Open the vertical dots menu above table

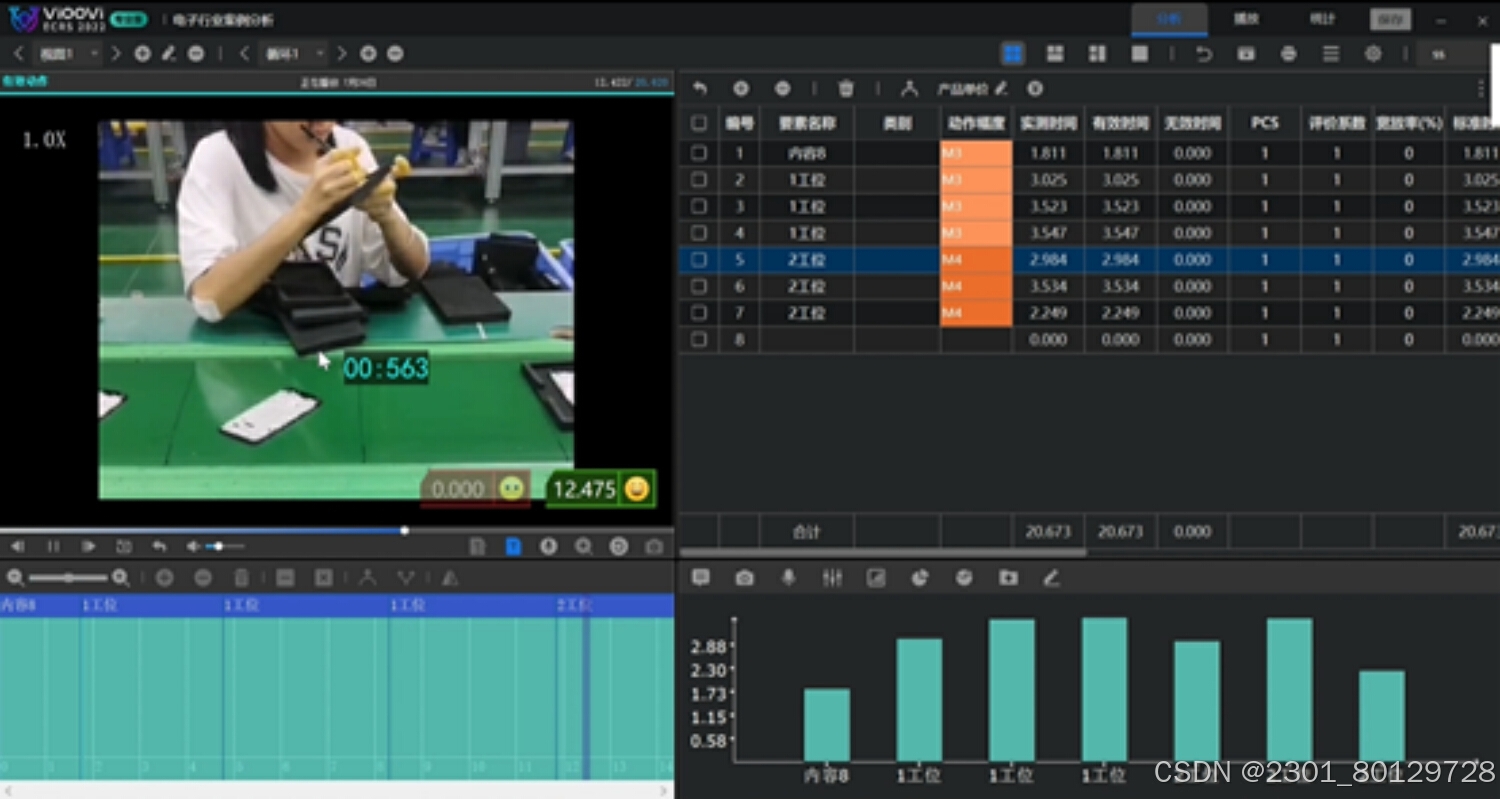click(x=1481, y=89)
